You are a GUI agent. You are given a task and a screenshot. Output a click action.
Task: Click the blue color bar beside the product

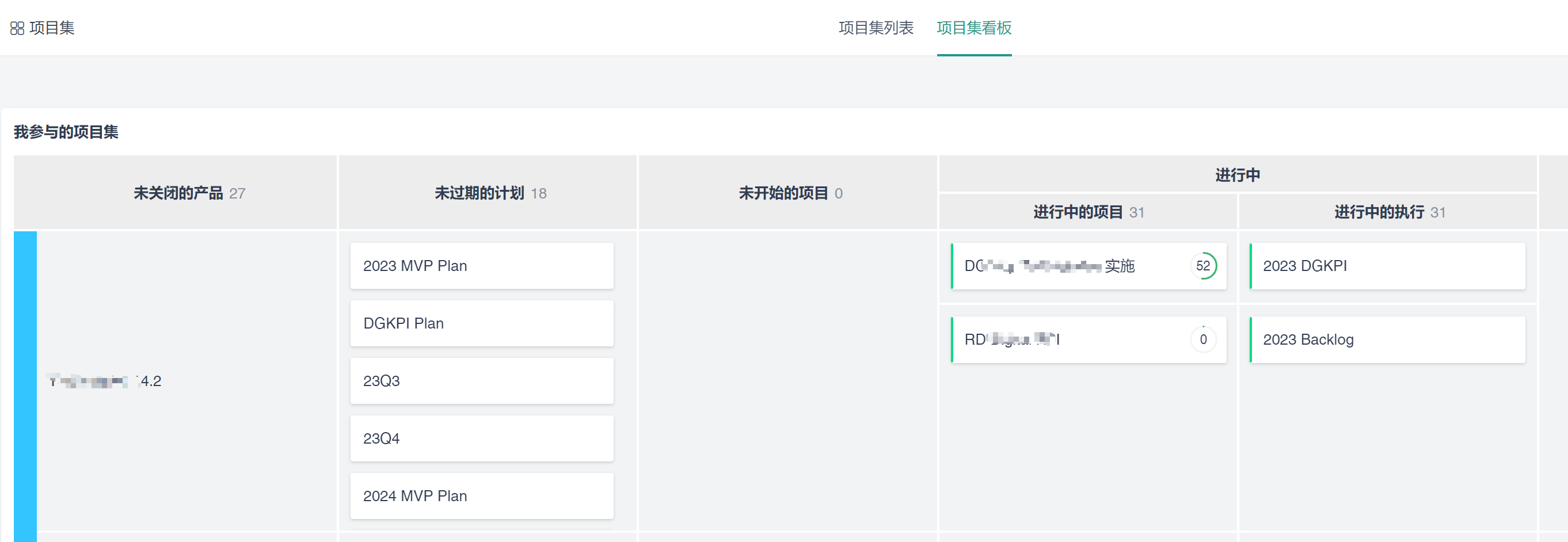coord(25,383)
